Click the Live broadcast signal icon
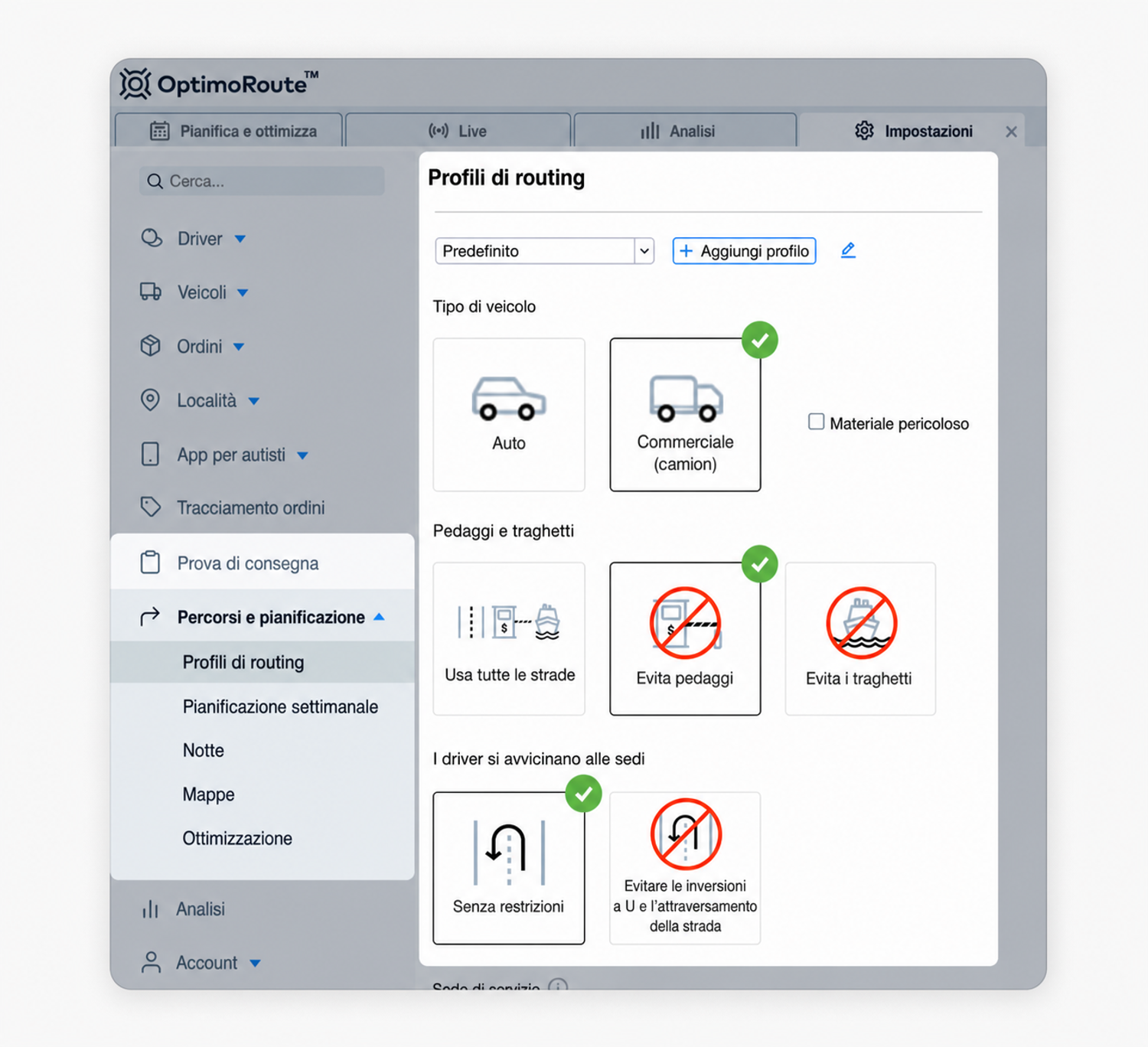 tap(439, 131)
